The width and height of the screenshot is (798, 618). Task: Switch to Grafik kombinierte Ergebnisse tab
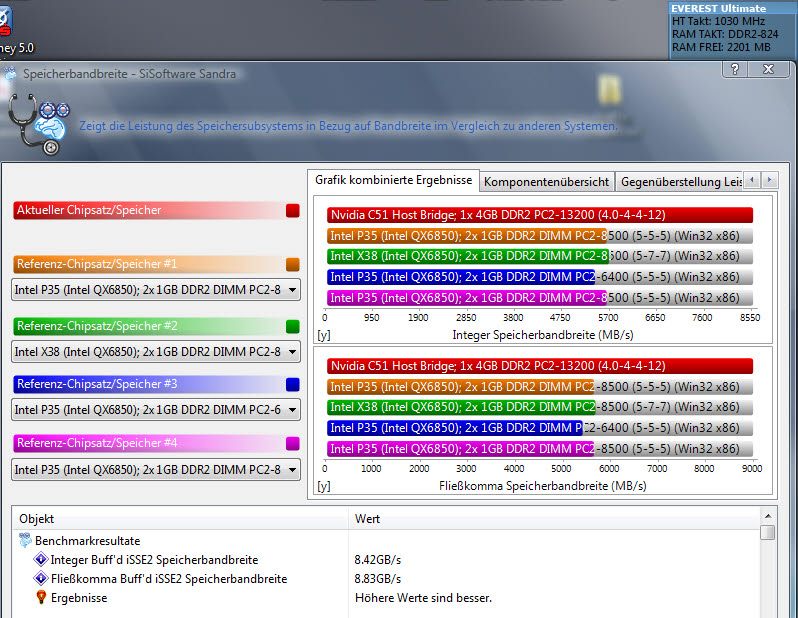coord(393,180)
